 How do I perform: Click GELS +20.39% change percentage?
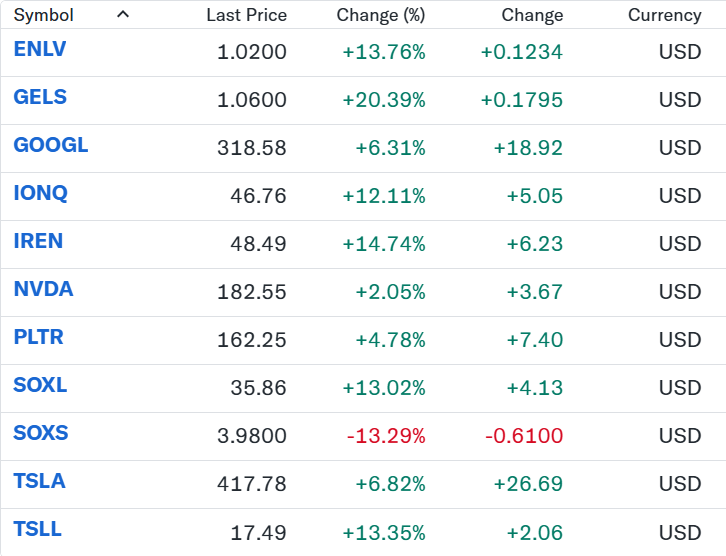[384, 100]
